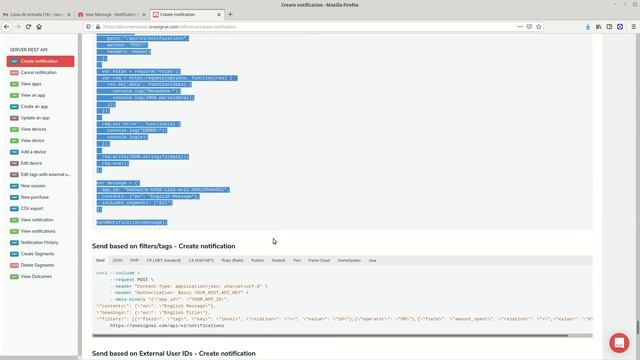Open View devices sidebar link
The width and height of the screenshot is (640, 360).
pyautogui.click(x=33, y=129)
